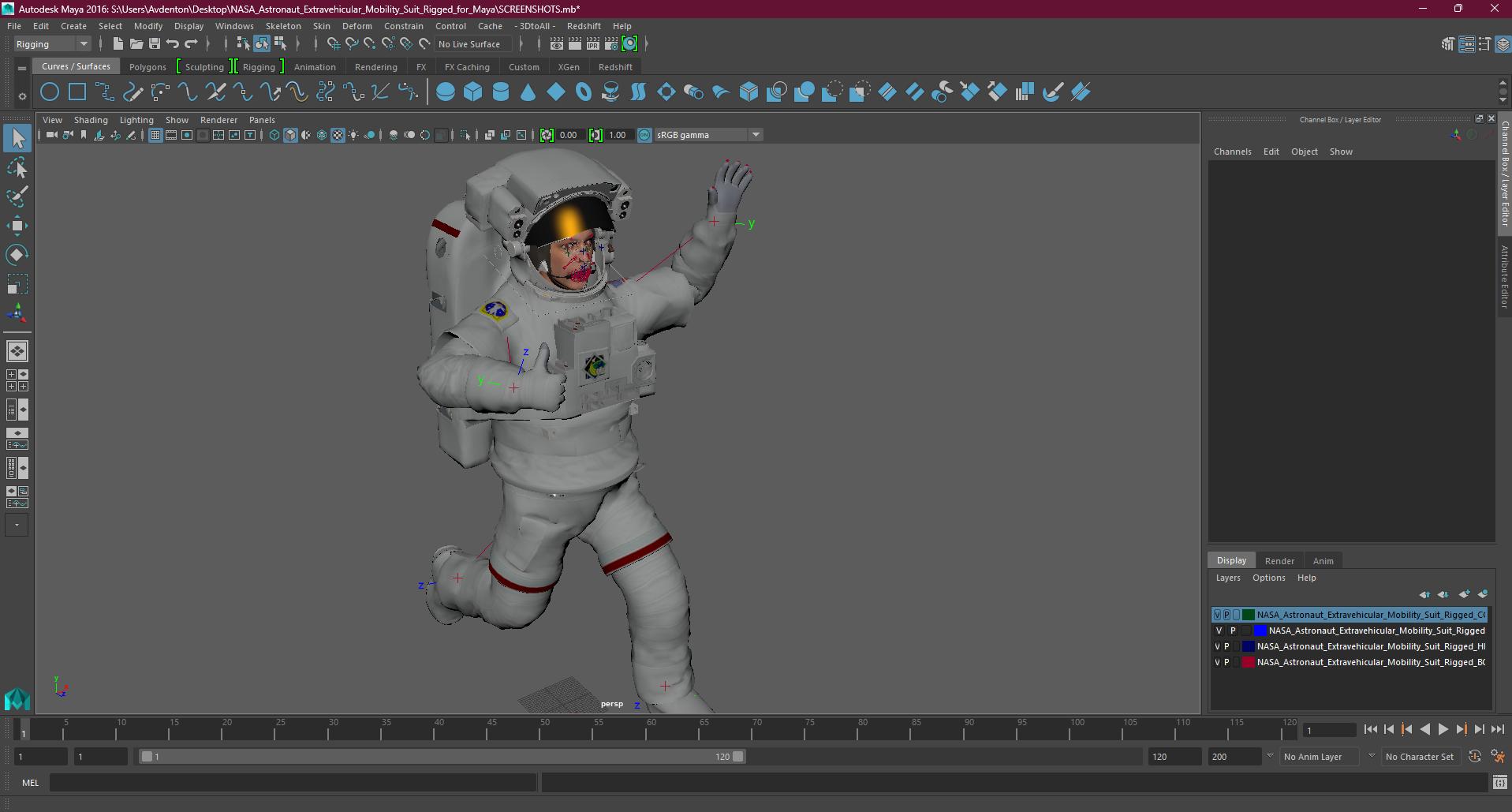Screen dimensions: 1512x812
Task: Click the red color swatch of BC layer
Action: [1249, 662]
